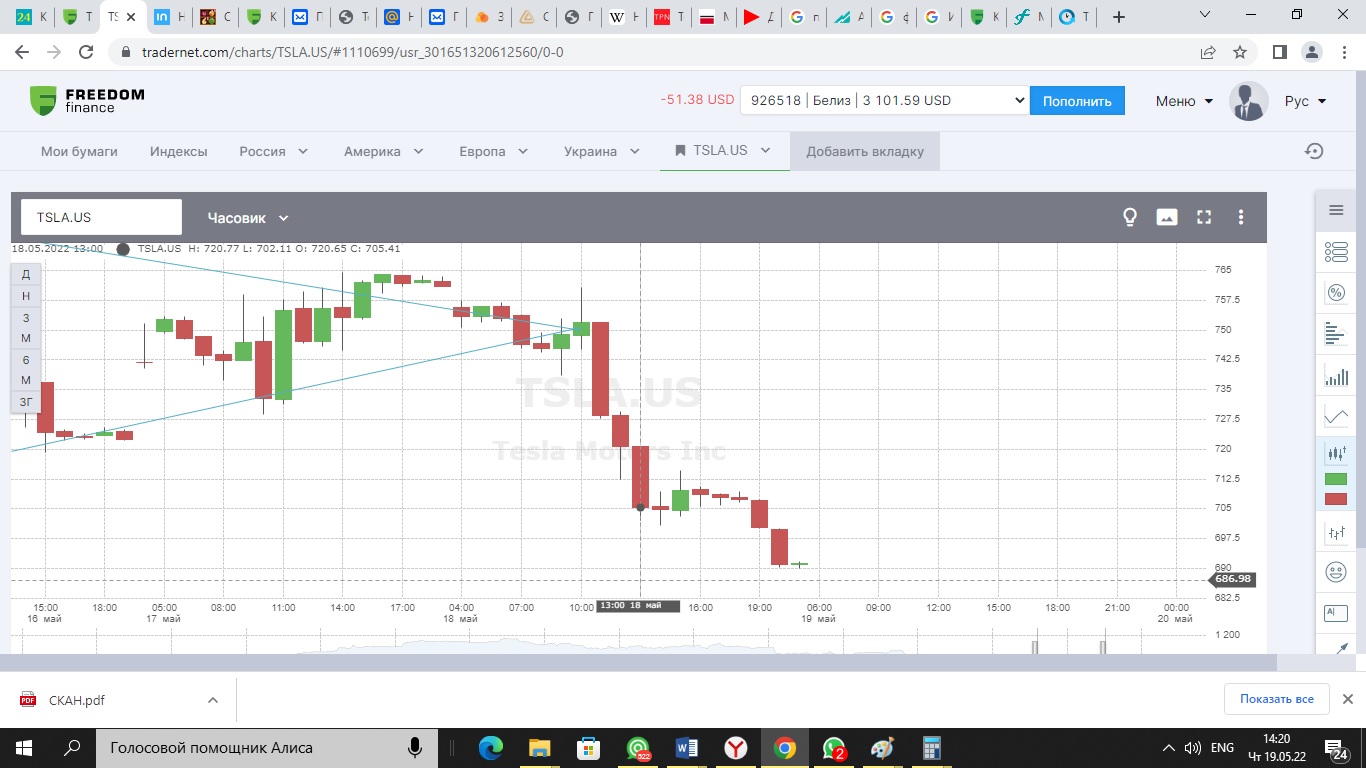Viewport: 1366px width, 768px height.
Task: Open СКАН.pdf download options arrow
Action: click(x=212, y=700)
